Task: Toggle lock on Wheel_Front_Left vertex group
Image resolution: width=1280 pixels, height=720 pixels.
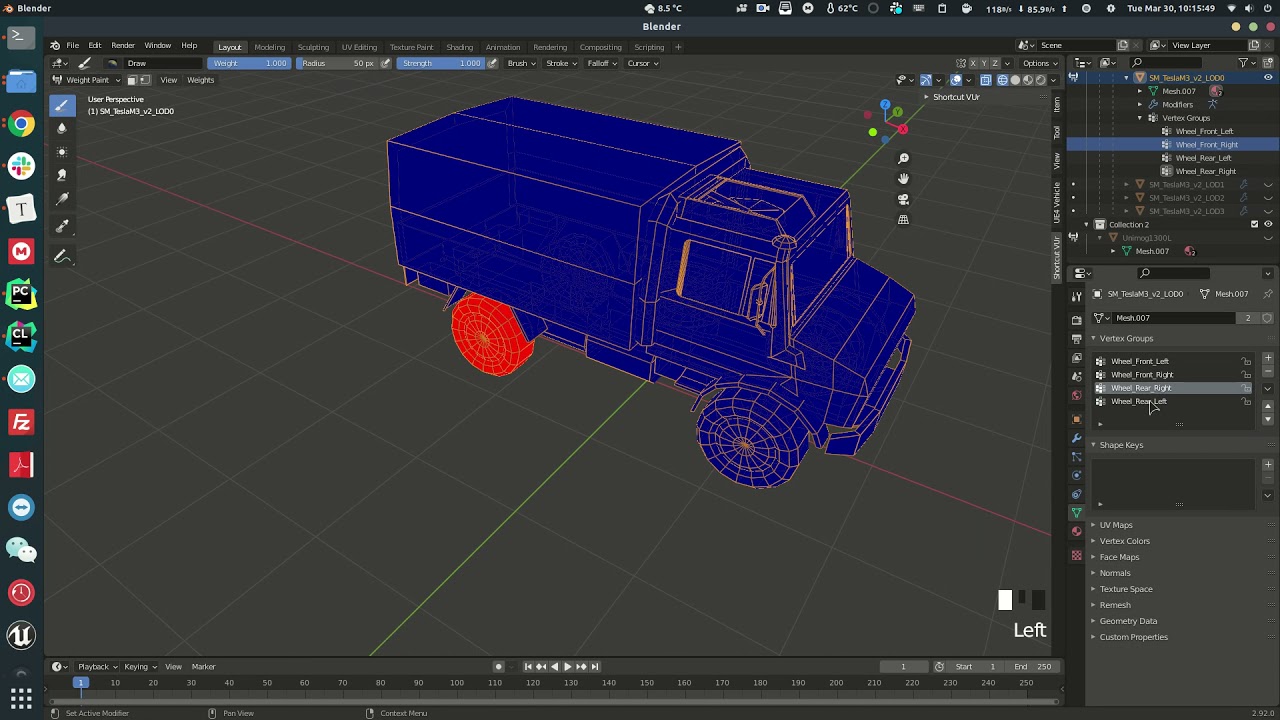Action: (x=1246, y=361)
